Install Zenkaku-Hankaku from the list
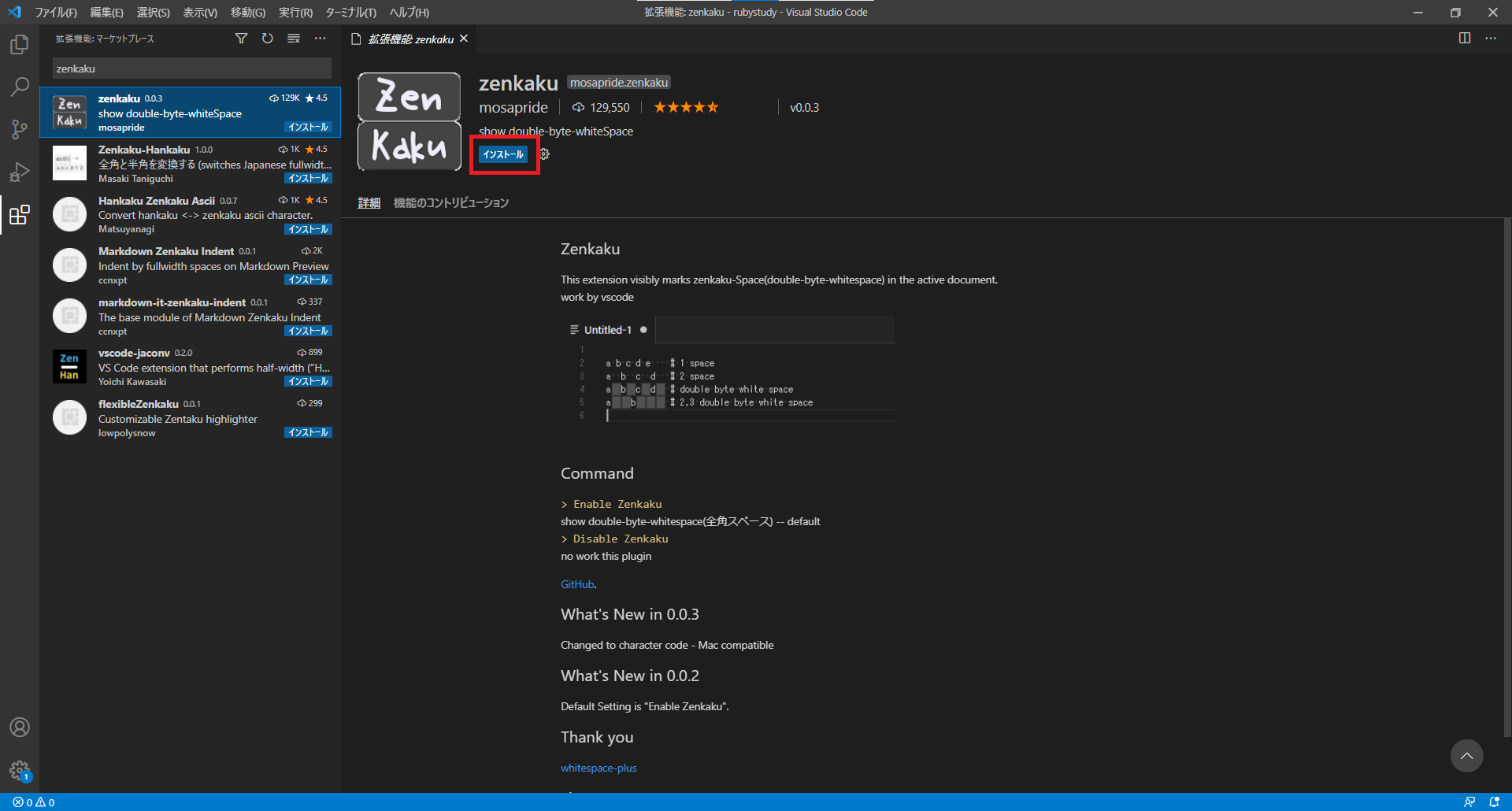 point(308,178)
